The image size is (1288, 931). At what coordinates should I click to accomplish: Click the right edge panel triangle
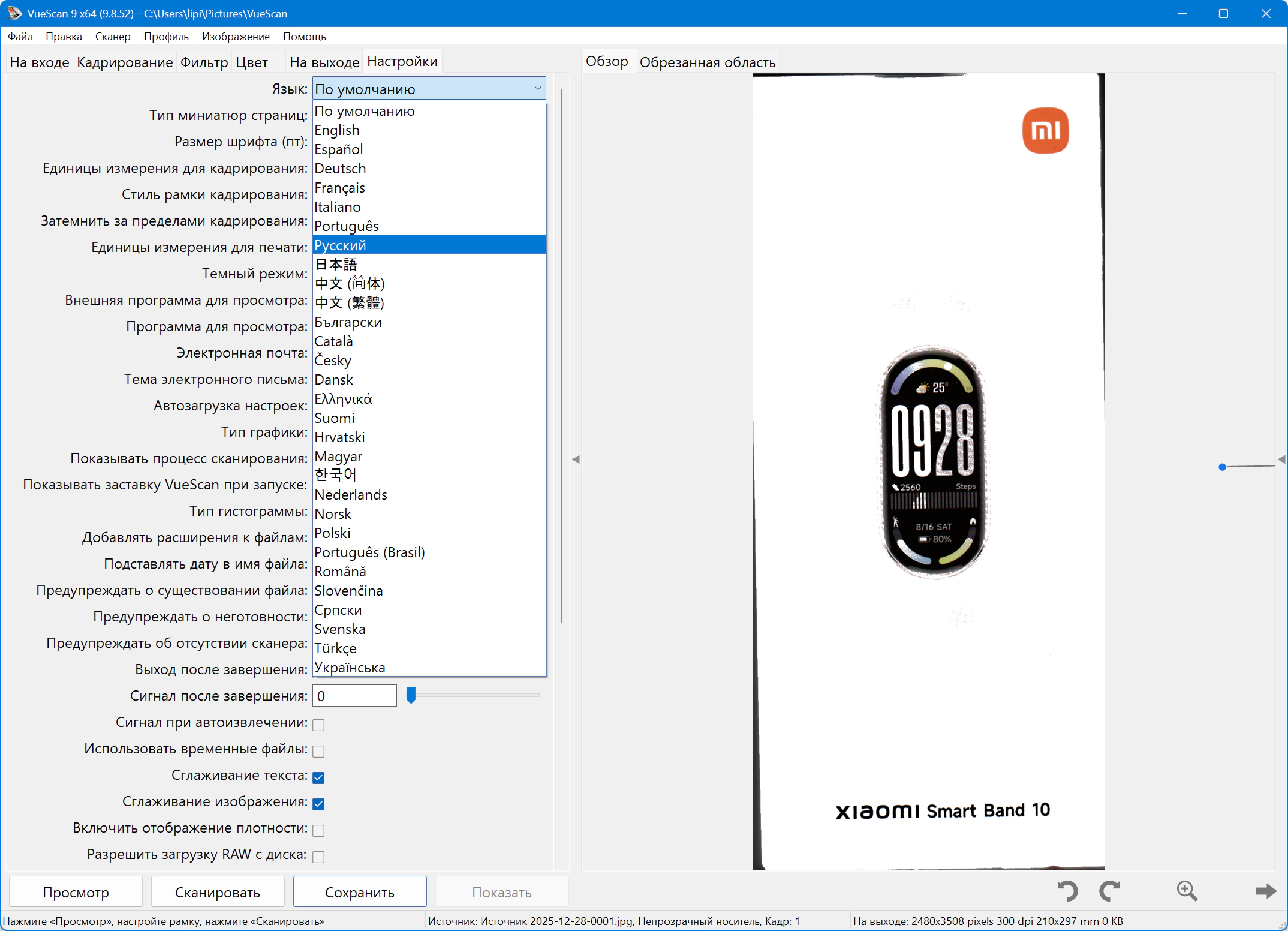tap(1281, 460)
